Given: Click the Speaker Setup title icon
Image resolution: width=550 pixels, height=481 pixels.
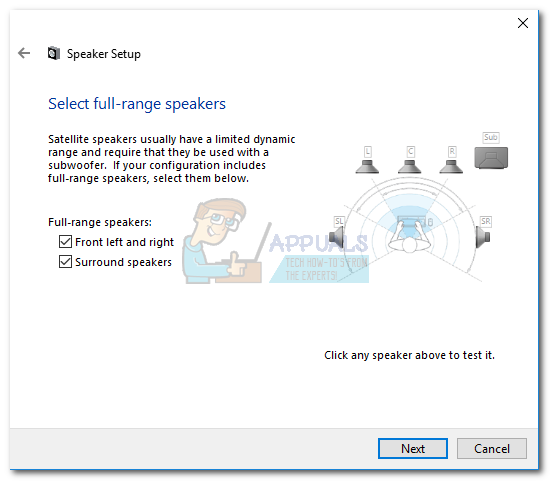Looking at the screenshot, I should [x=54, y=53].
